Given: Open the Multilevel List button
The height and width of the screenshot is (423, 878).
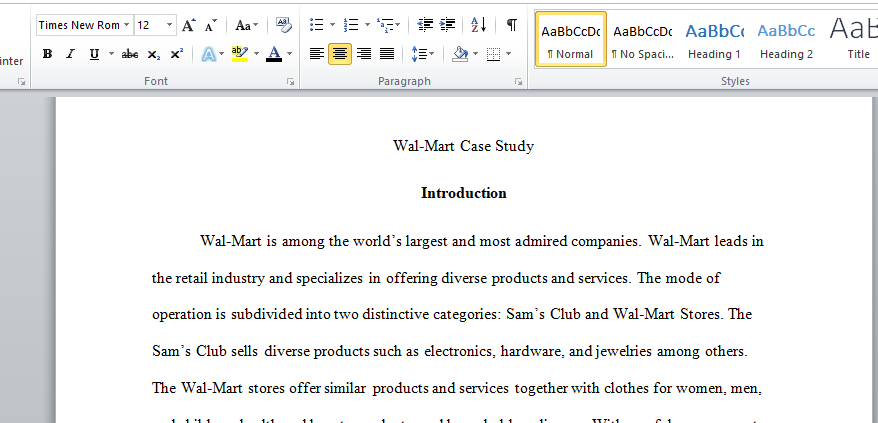Looking at the screenshot, I should pyautogui.click(x=388, y=25).
